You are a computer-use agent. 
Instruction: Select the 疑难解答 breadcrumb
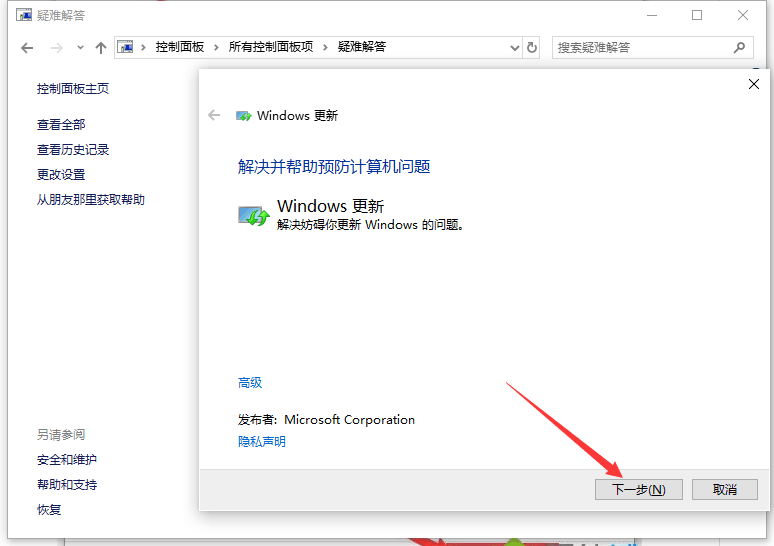coord(362,47)
